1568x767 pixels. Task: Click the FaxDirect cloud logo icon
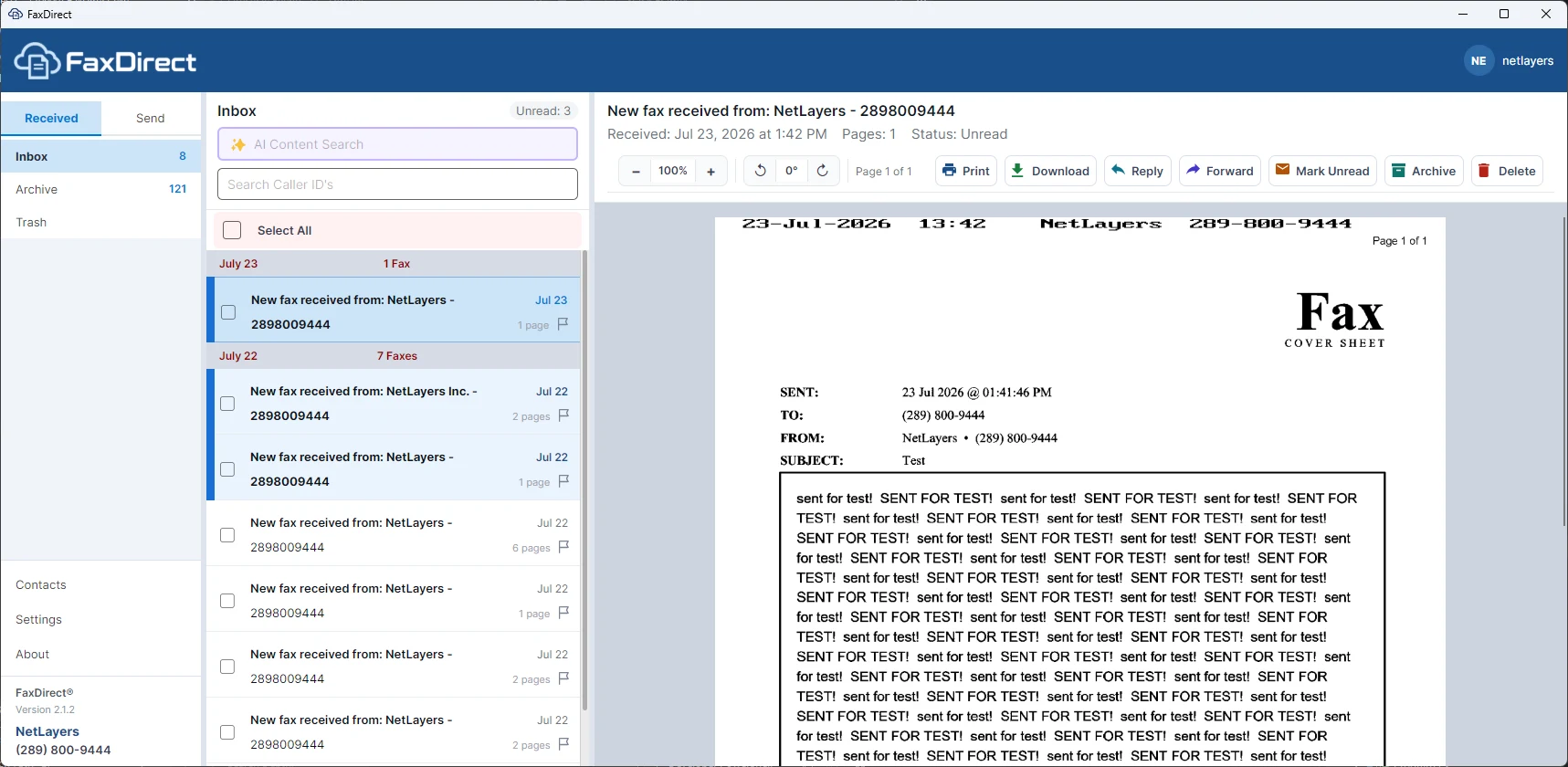[37, 61]
